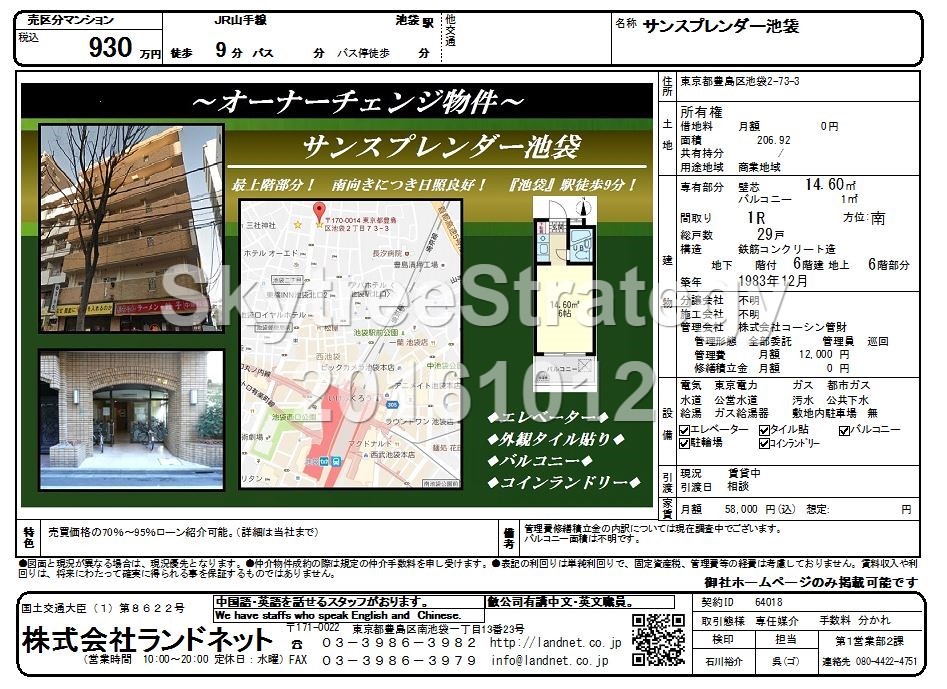Click the JR山手線 line label
Viewport: 947px width, 689px height.
(240, 20)
